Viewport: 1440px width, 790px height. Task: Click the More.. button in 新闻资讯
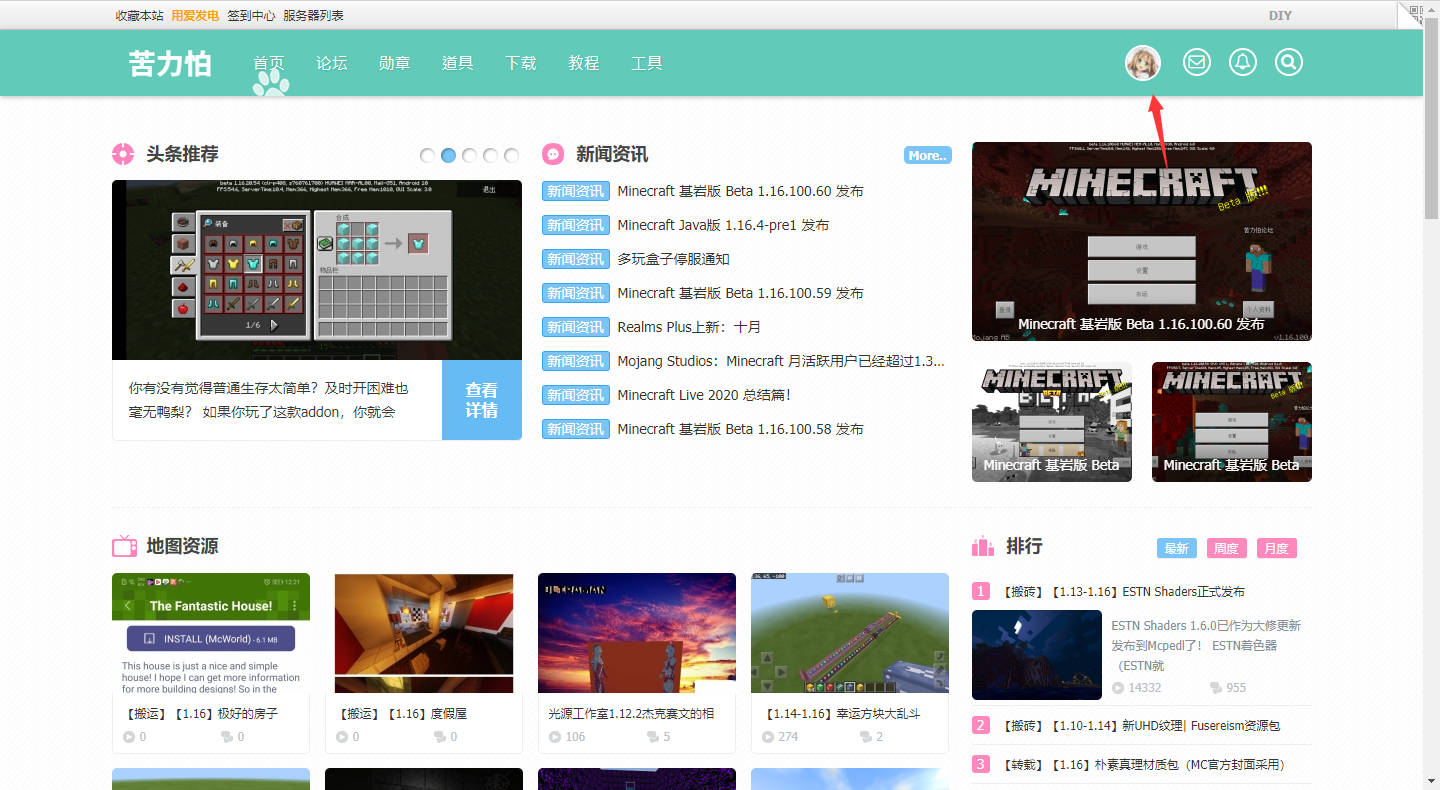pos(928,155)
